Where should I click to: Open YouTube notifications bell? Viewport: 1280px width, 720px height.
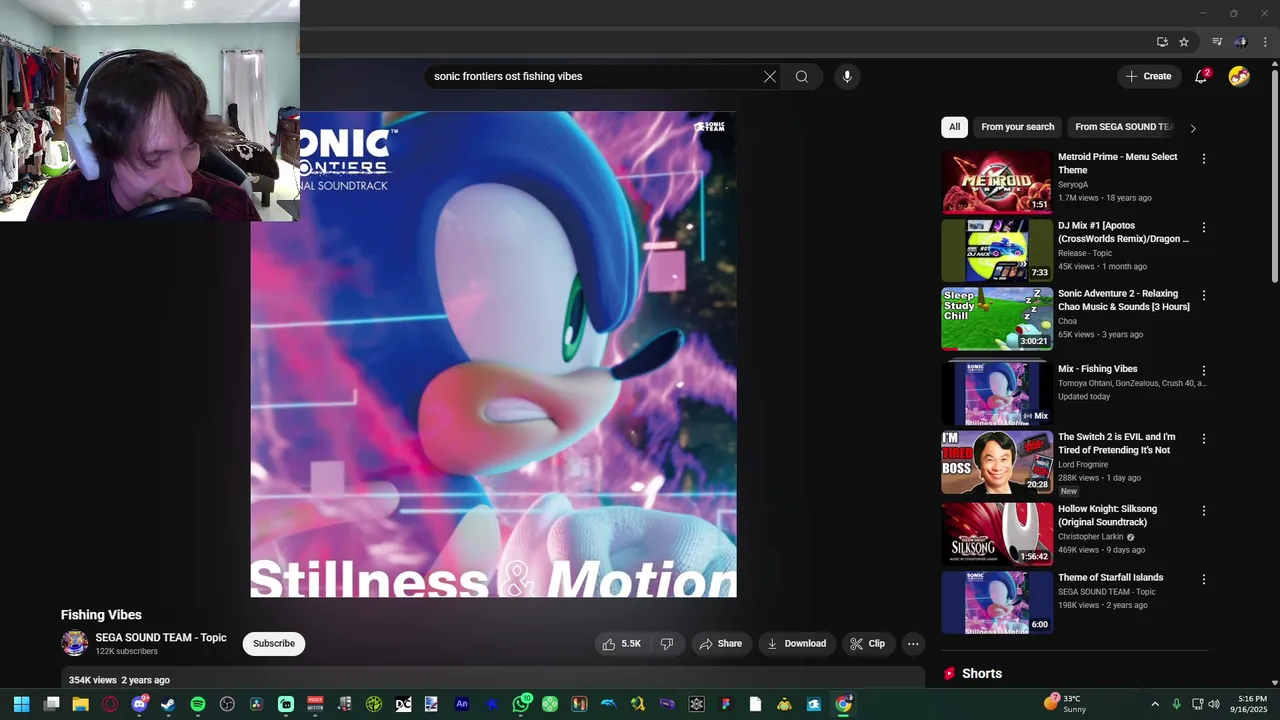point(1202,76)
